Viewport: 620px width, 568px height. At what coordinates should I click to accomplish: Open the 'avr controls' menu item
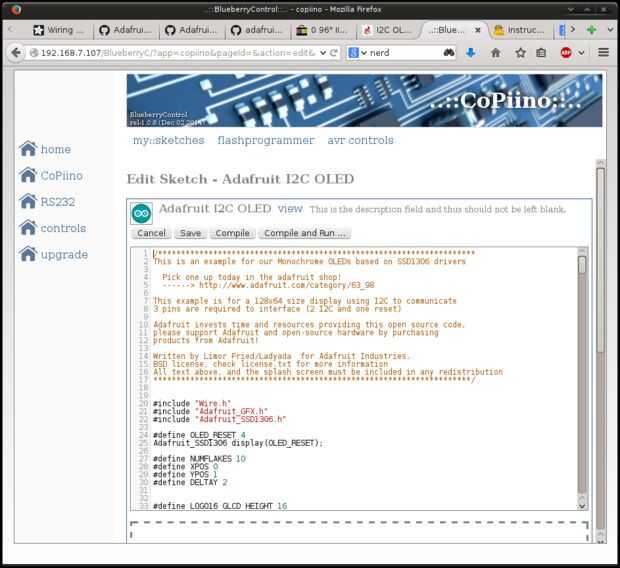pos(360,140)
